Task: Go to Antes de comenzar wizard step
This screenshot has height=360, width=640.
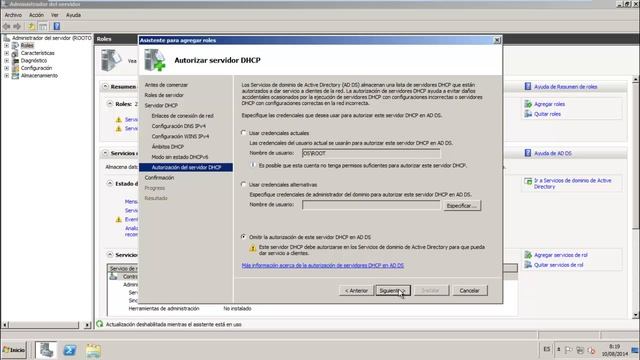Action: (x=166, y=85)
